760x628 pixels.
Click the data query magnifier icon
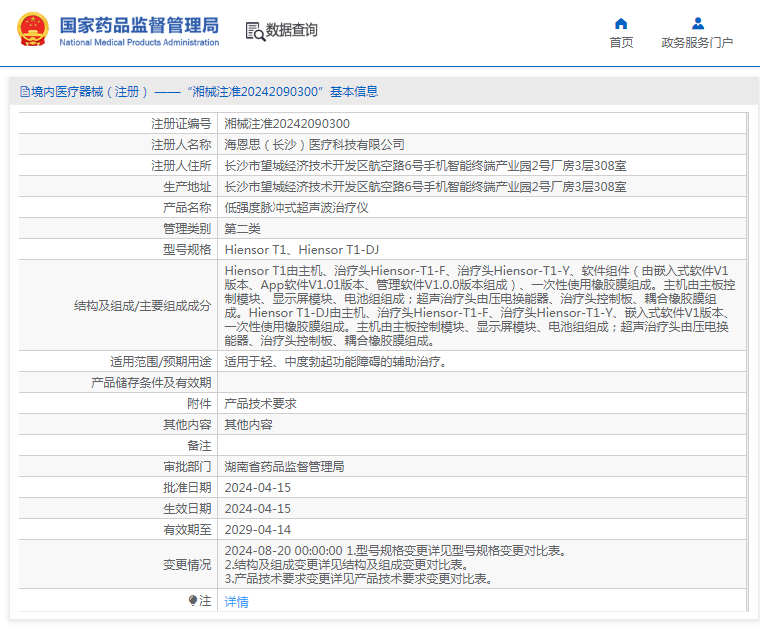coord(255,31)
